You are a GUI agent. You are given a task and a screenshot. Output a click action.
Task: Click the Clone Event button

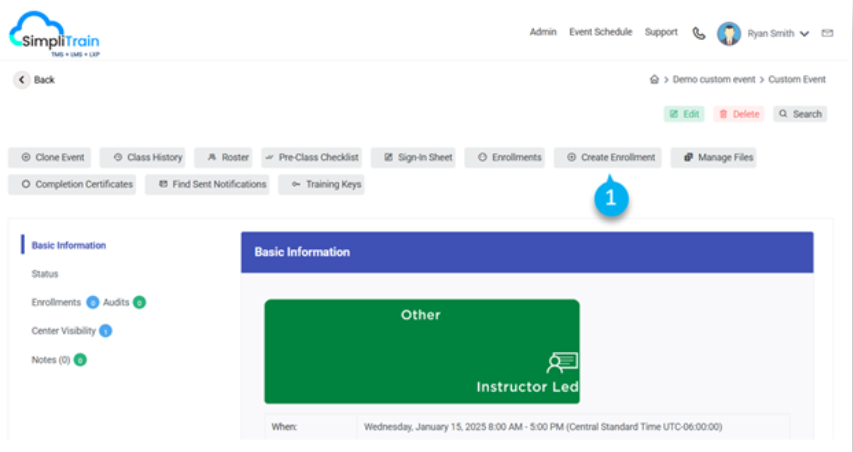[50, 158]
